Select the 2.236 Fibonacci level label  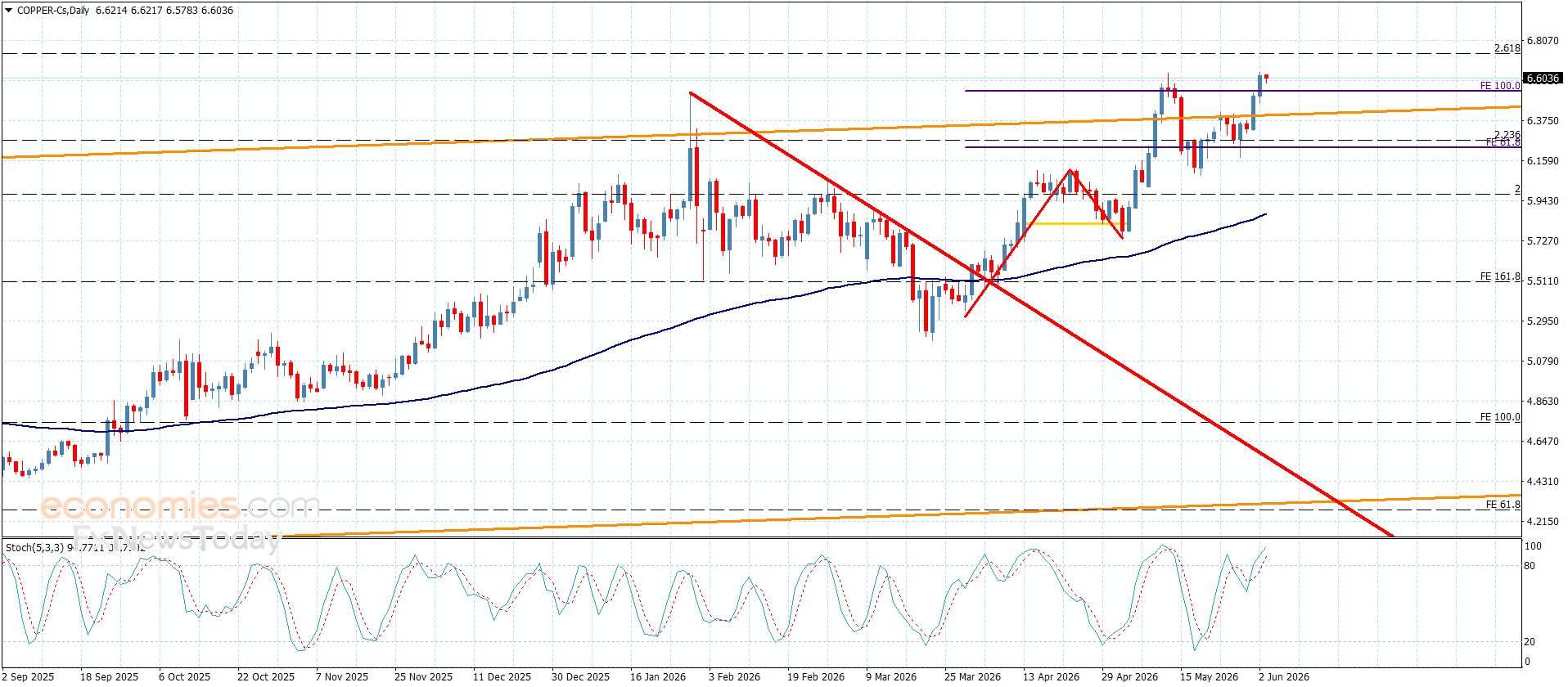coord(1507,135)
